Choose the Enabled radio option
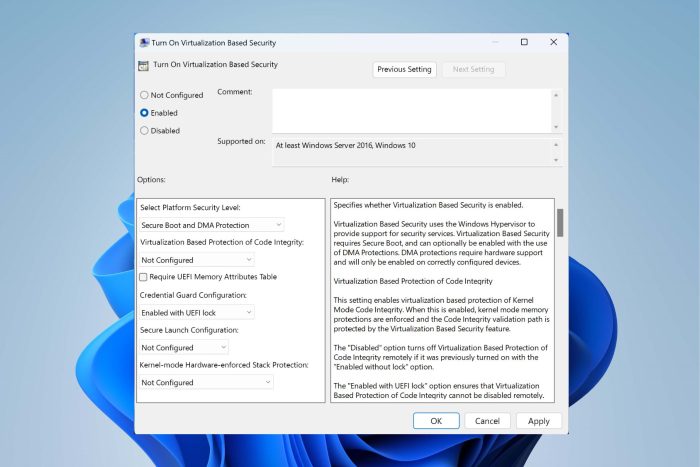700x467 pixels. pyautogui.click(x=145, y=113)
